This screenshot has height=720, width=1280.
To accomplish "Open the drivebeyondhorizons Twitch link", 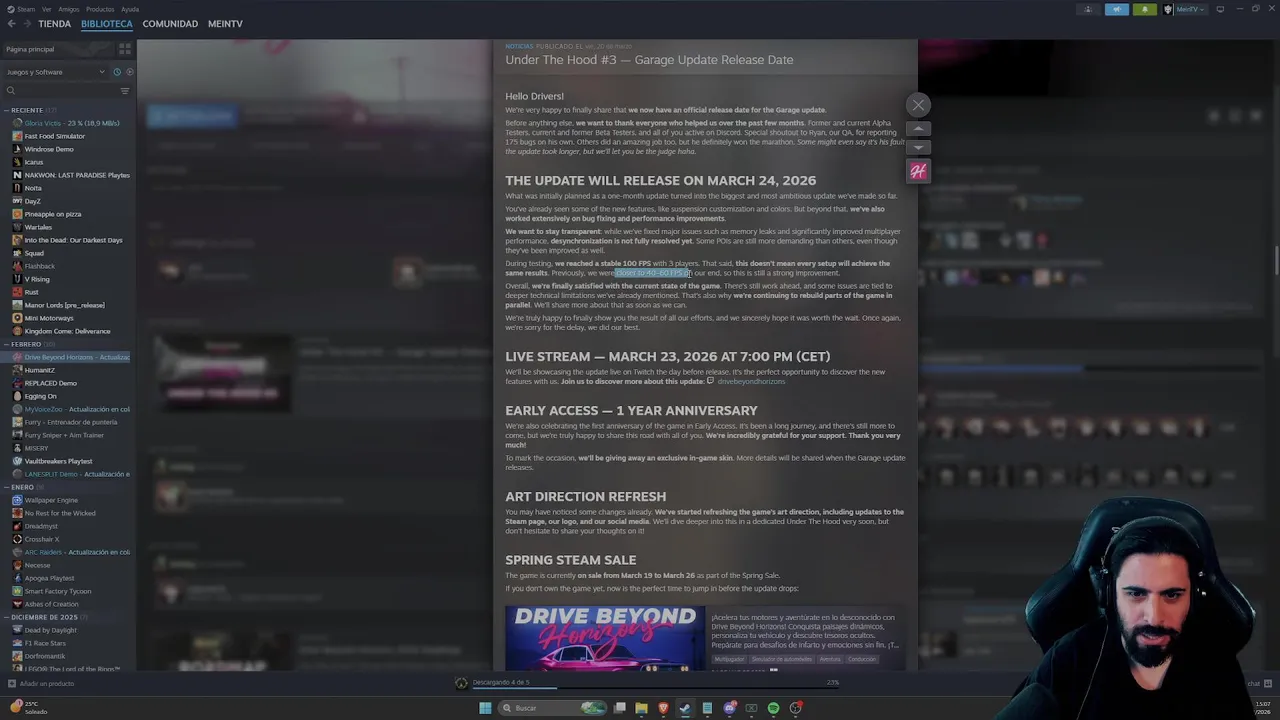I will [751, 381].
